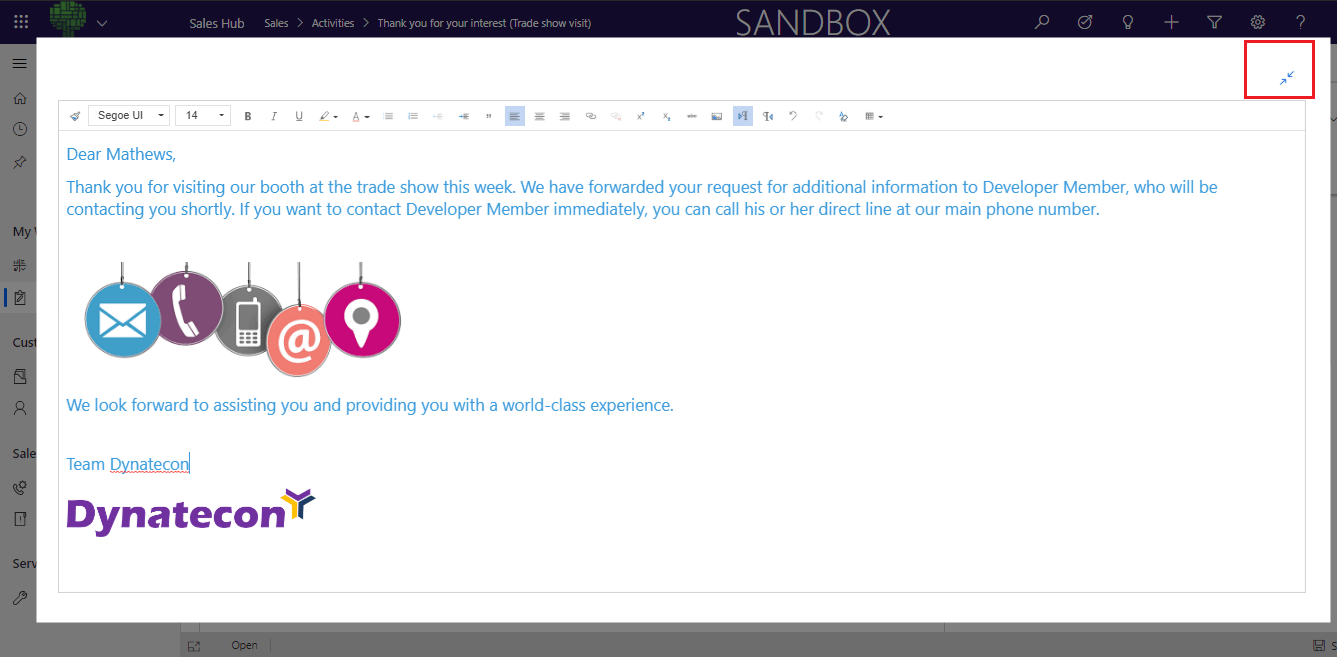
Task: Insert a hyperlink using the link icon
Action: tap(590, 116)
